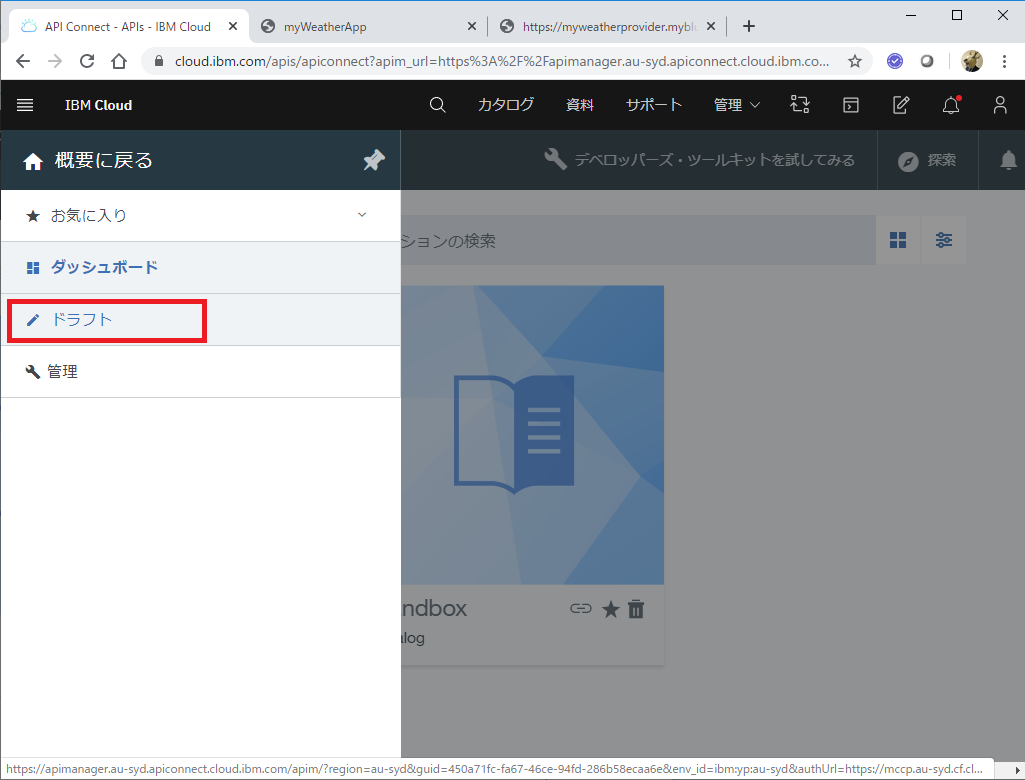Click the round grey extension icon
The image size is (1025, 780).
(x=927, y=61)
